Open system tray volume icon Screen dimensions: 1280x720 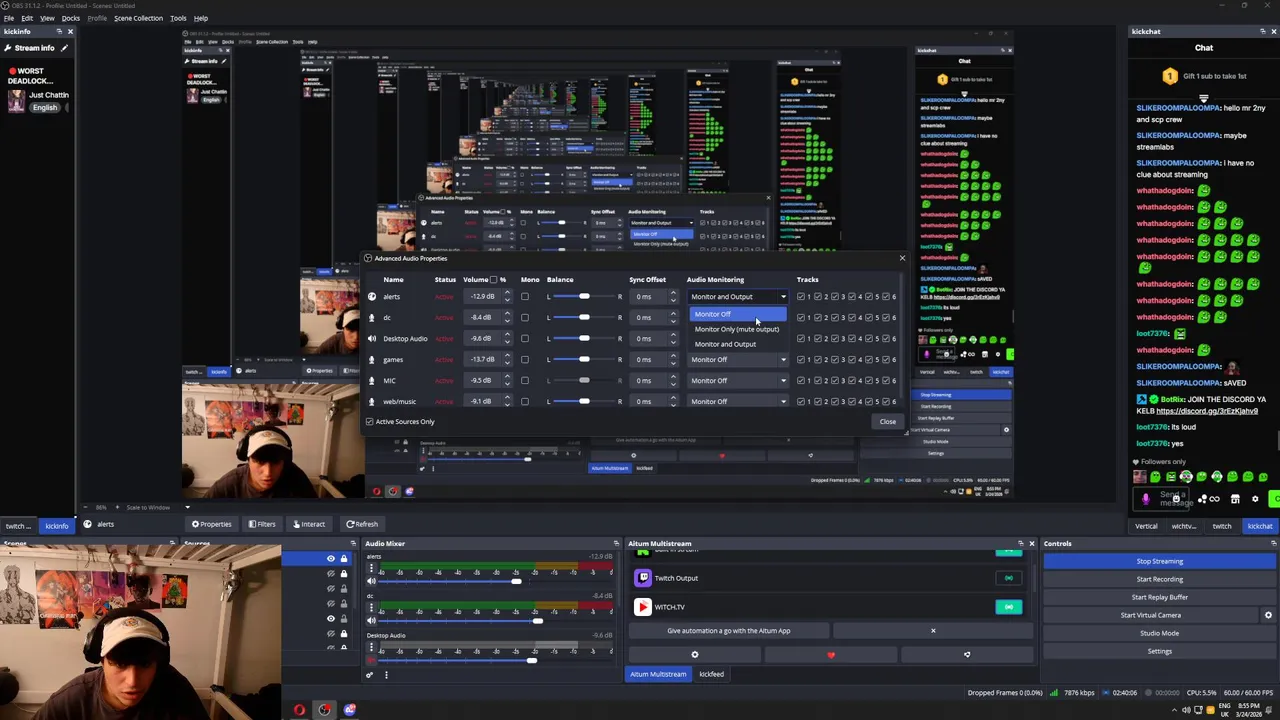(x=1186, y=711)
